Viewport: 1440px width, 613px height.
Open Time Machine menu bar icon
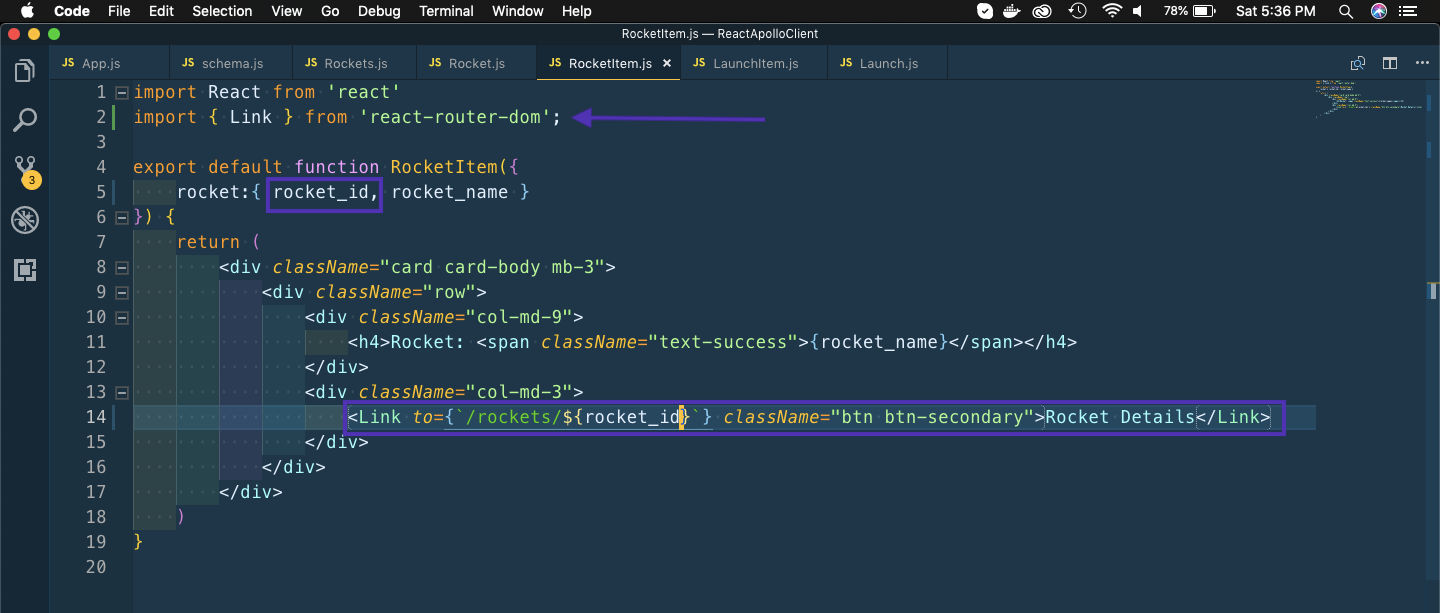point(1077,11)
